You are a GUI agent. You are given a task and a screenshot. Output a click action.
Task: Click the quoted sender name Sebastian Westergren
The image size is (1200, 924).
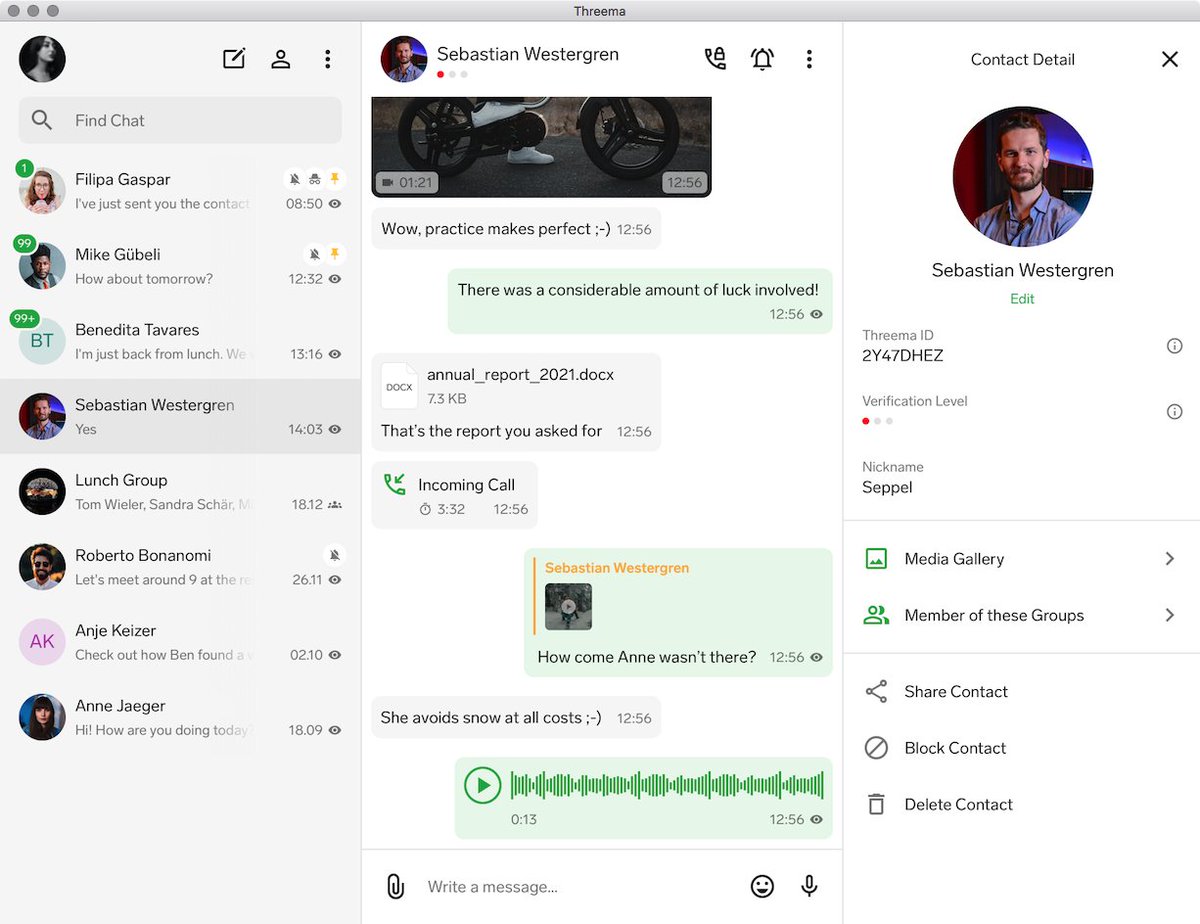tap(617, 568)
